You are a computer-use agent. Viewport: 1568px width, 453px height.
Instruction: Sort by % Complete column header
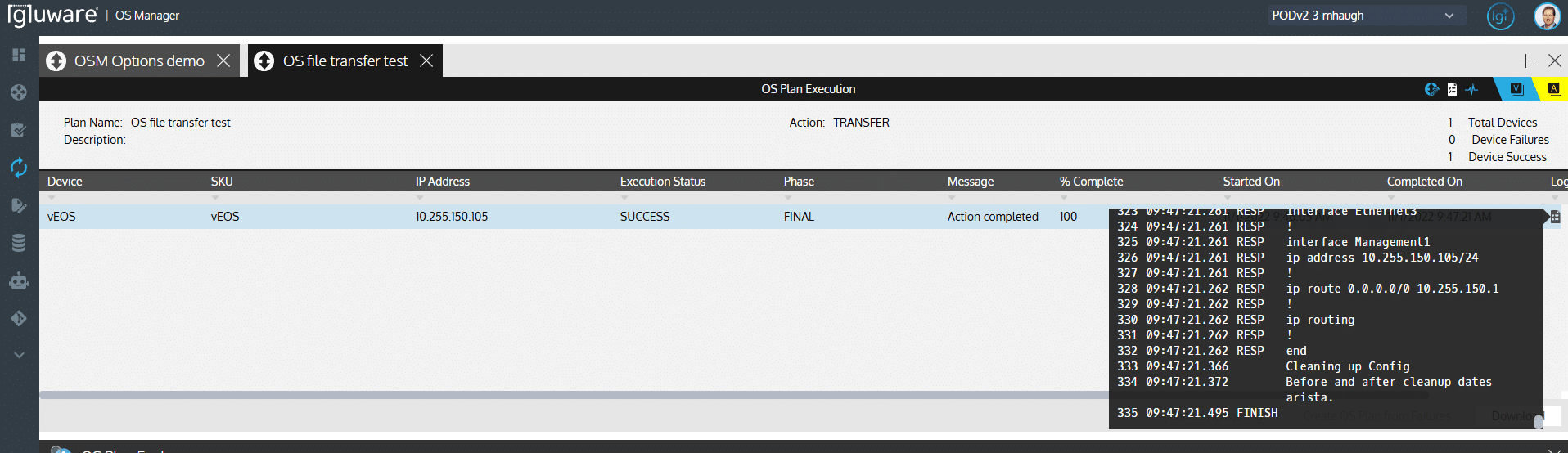tap(1091, 182)
